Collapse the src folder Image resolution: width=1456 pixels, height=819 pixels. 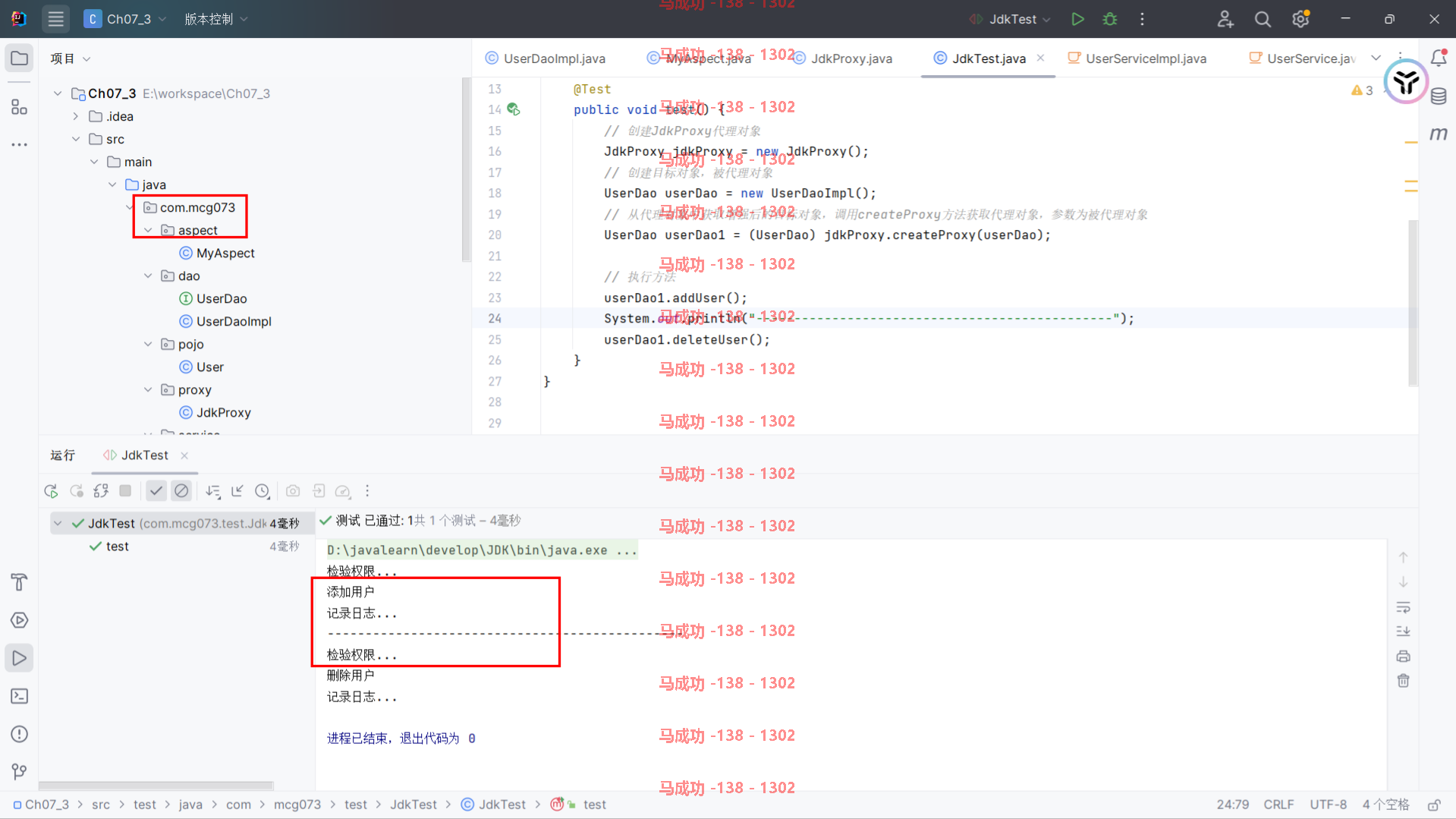76,139
